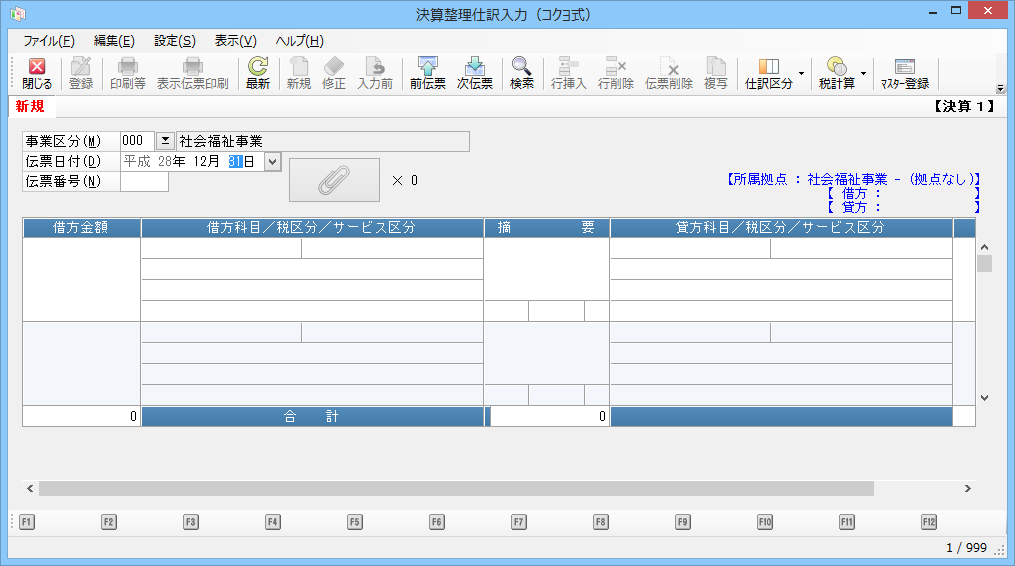Open the 仕訳区分 toolbar icon
Image resolution: width=1015 pixels, height=566 pixels.
point(768,74)
